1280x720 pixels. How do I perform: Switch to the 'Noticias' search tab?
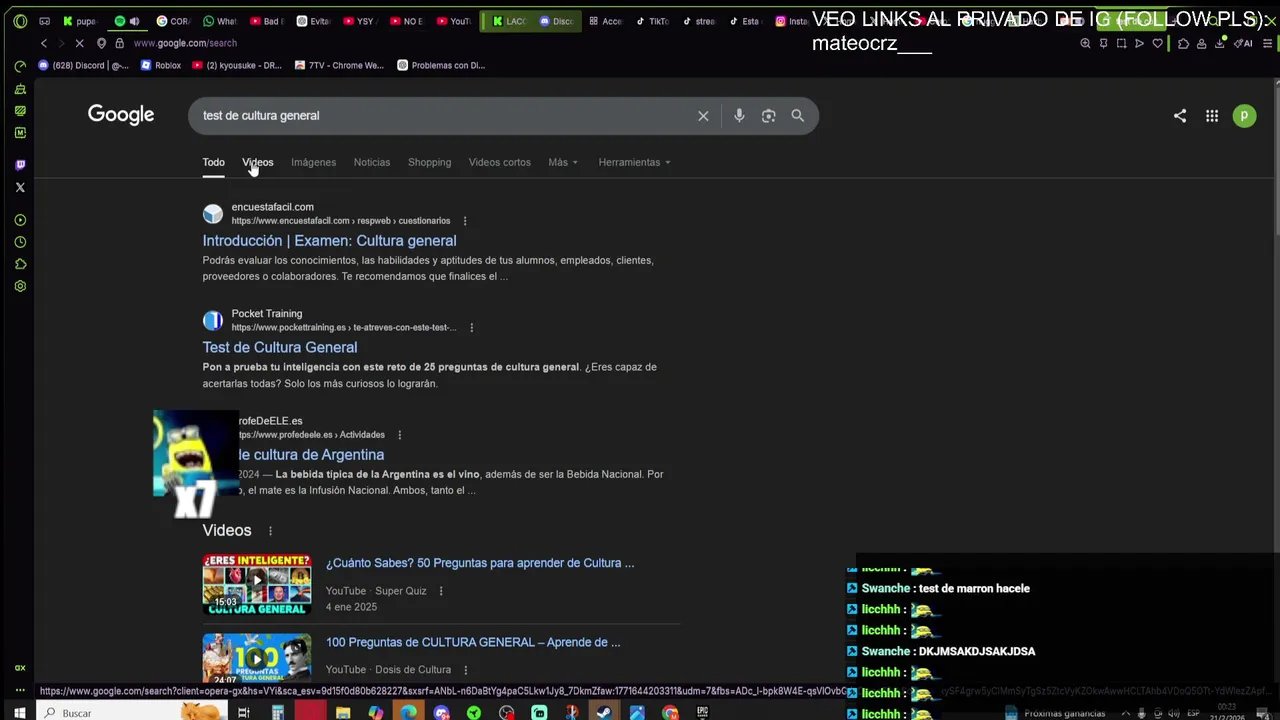click(372, 162)
